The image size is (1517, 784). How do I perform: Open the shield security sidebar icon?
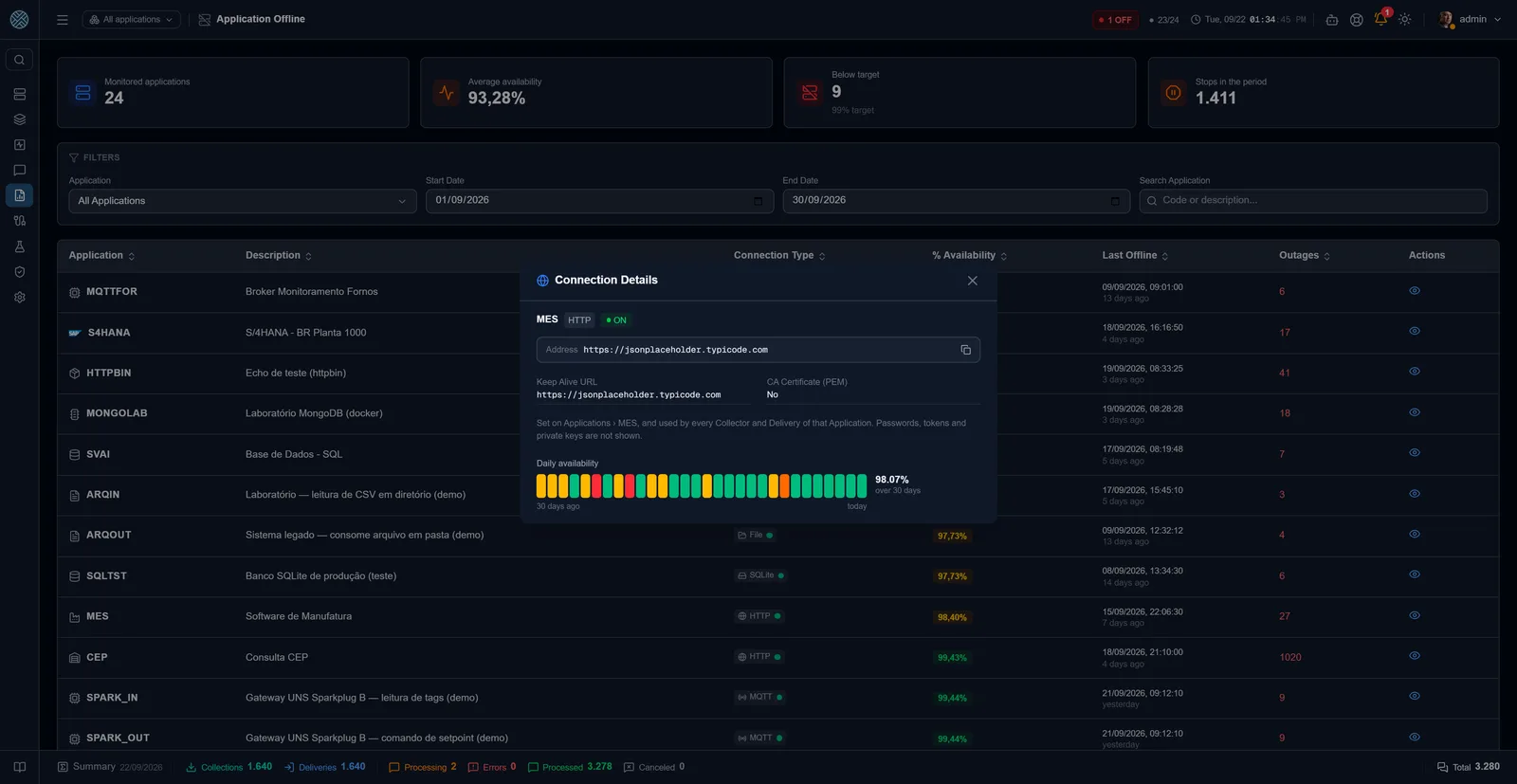[x=19, y=272]
